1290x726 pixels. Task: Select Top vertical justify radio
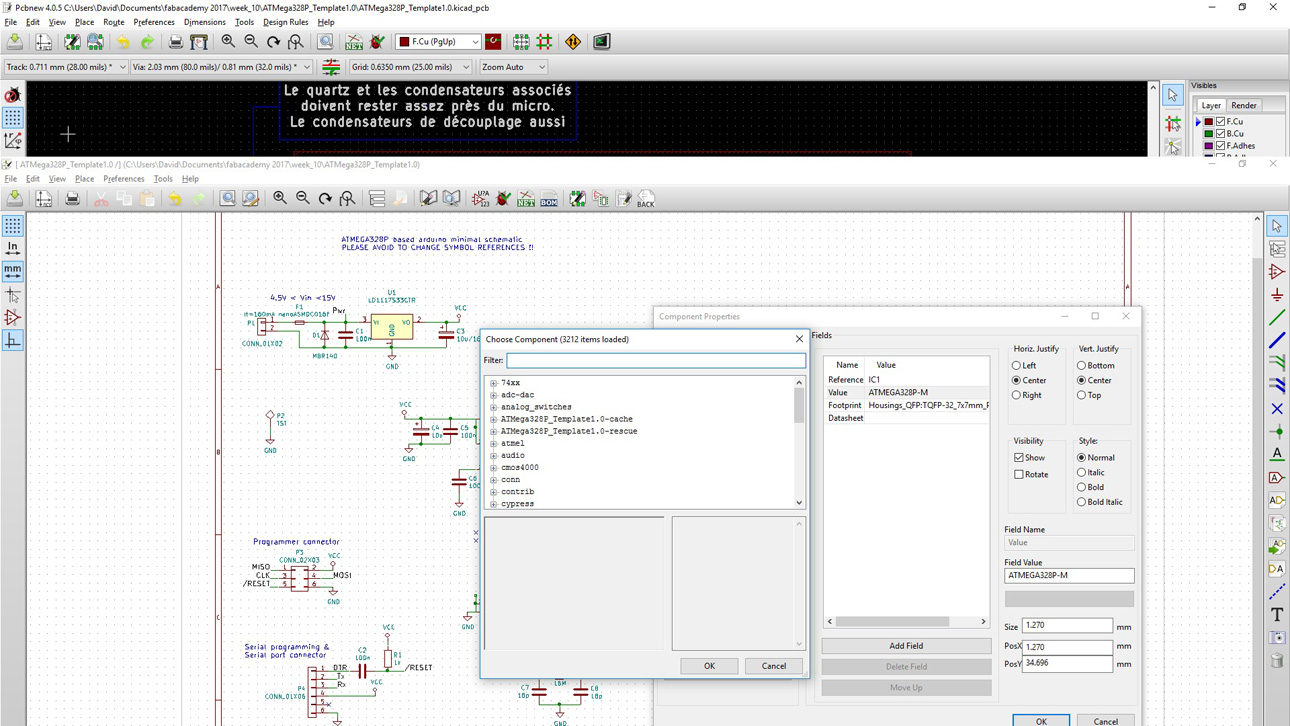(1082, 395)
